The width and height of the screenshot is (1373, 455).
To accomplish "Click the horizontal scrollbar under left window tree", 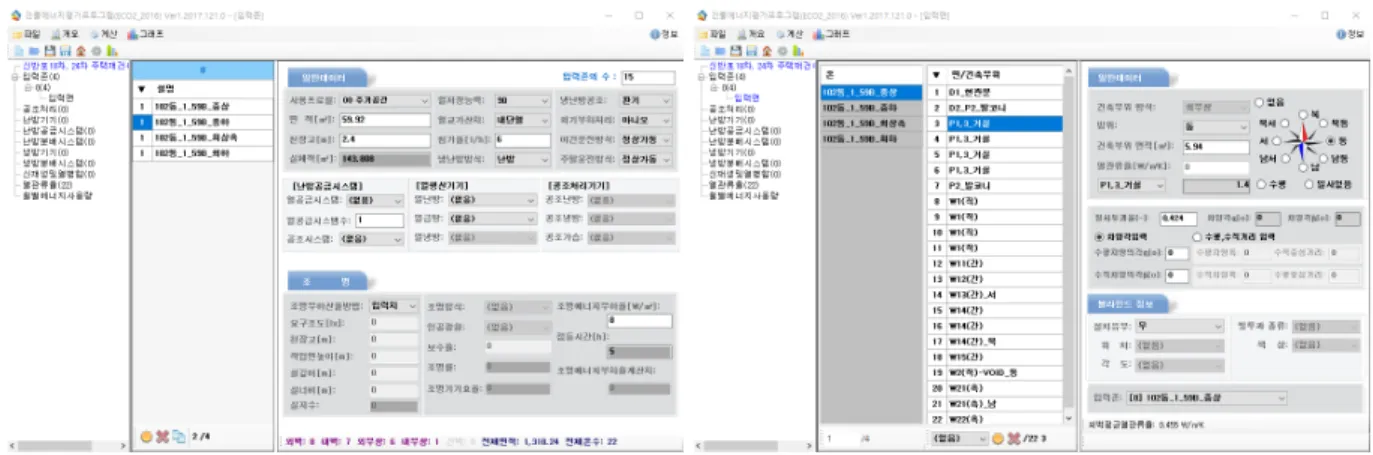I will [x=66, y=446].
